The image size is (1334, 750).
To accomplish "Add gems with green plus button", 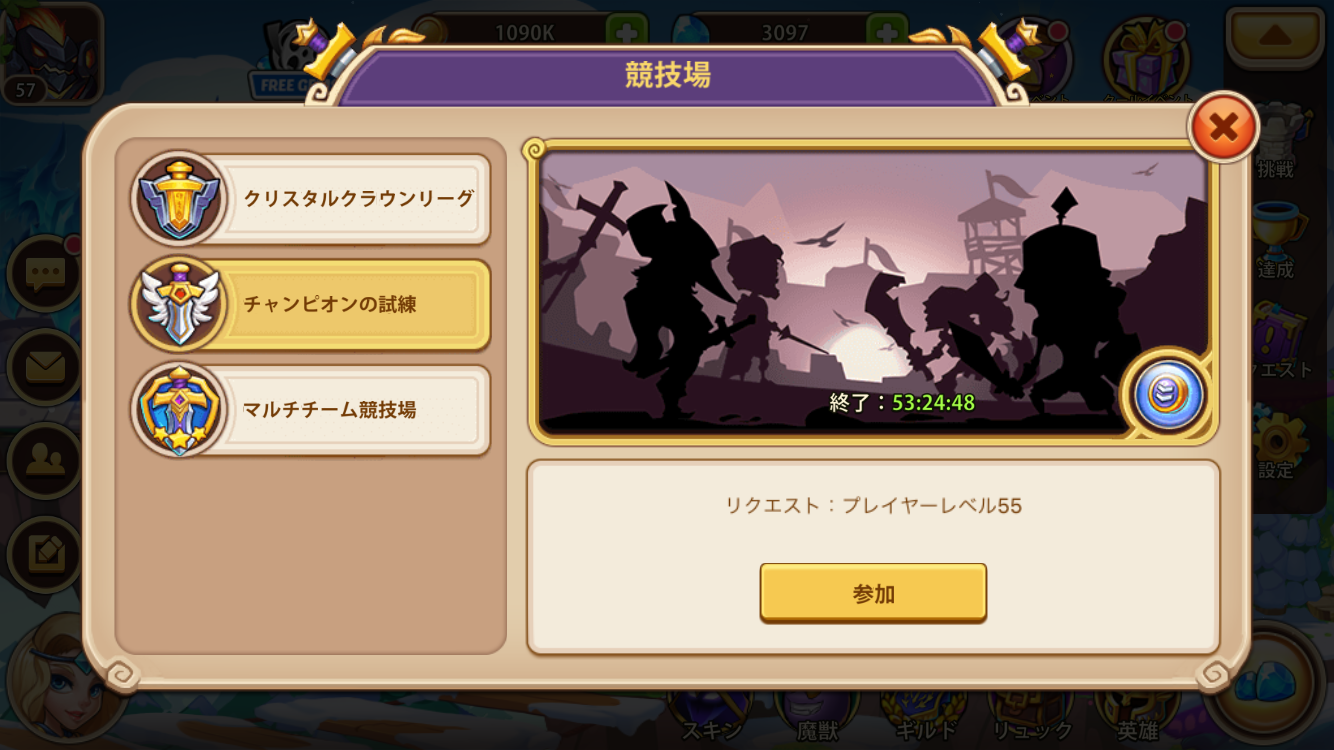I will (886, 32).
